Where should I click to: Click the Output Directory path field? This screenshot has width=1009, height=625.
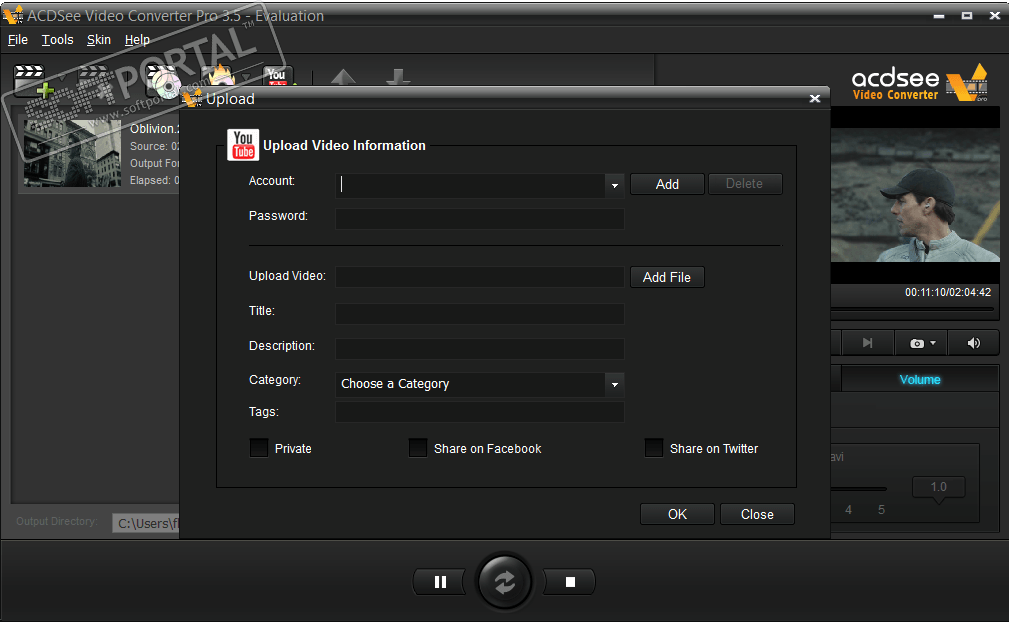point(146,523)
